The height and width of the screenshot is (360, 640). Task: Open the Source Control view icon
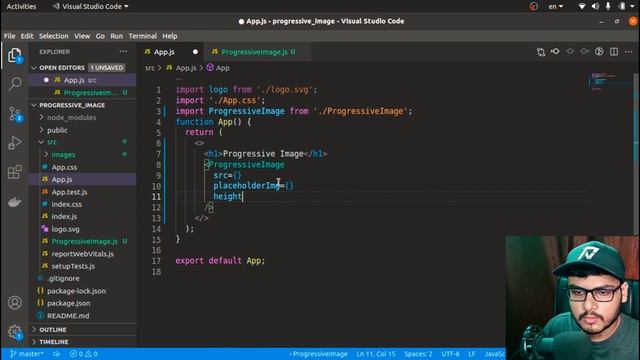point(15,114)
